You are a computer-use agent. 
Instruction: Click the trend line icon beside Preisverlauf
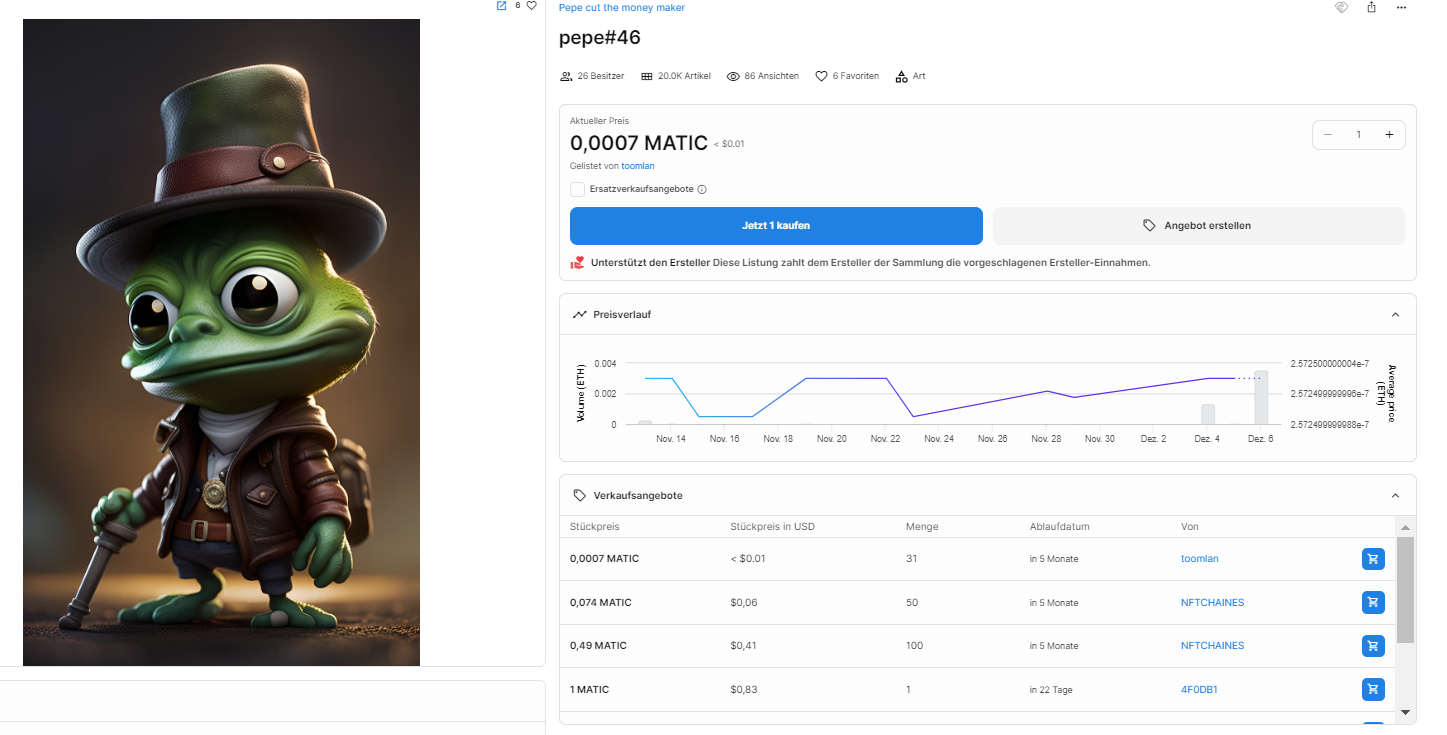tap(579, 314)
